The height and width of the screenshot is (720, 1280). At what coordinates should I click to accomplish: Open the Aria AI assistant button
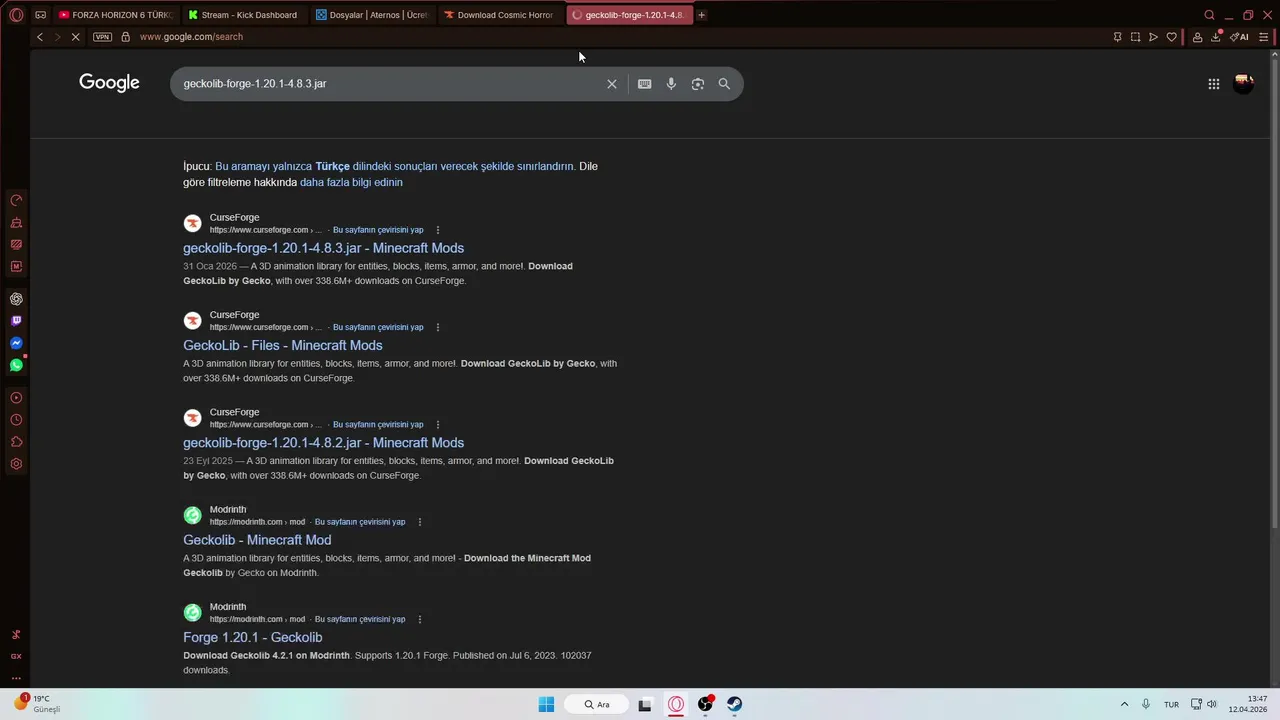(1240, 37)
